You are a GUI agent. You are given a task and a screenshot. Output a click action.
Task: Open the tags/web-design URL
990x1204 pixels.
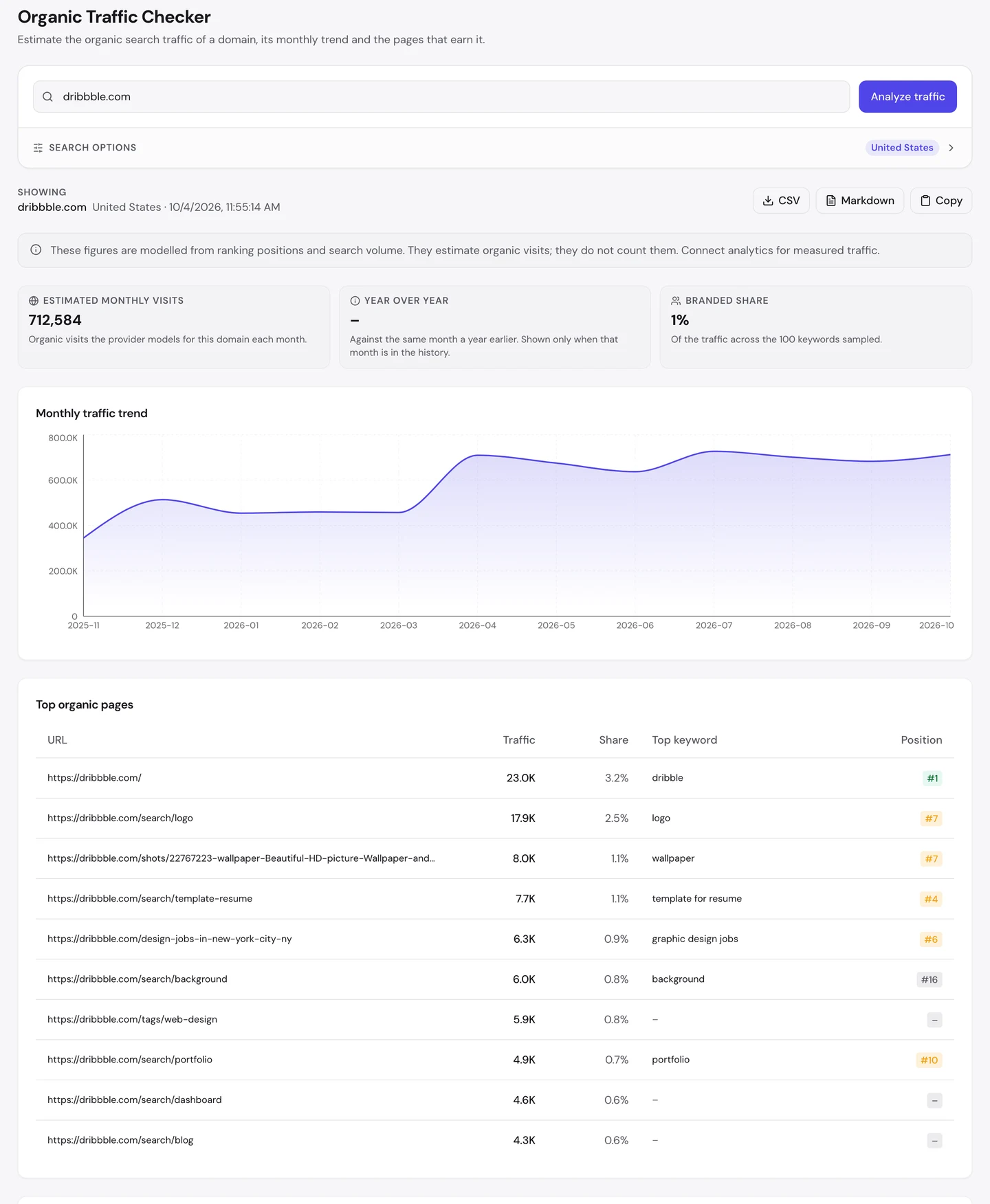click(132, 1019)
